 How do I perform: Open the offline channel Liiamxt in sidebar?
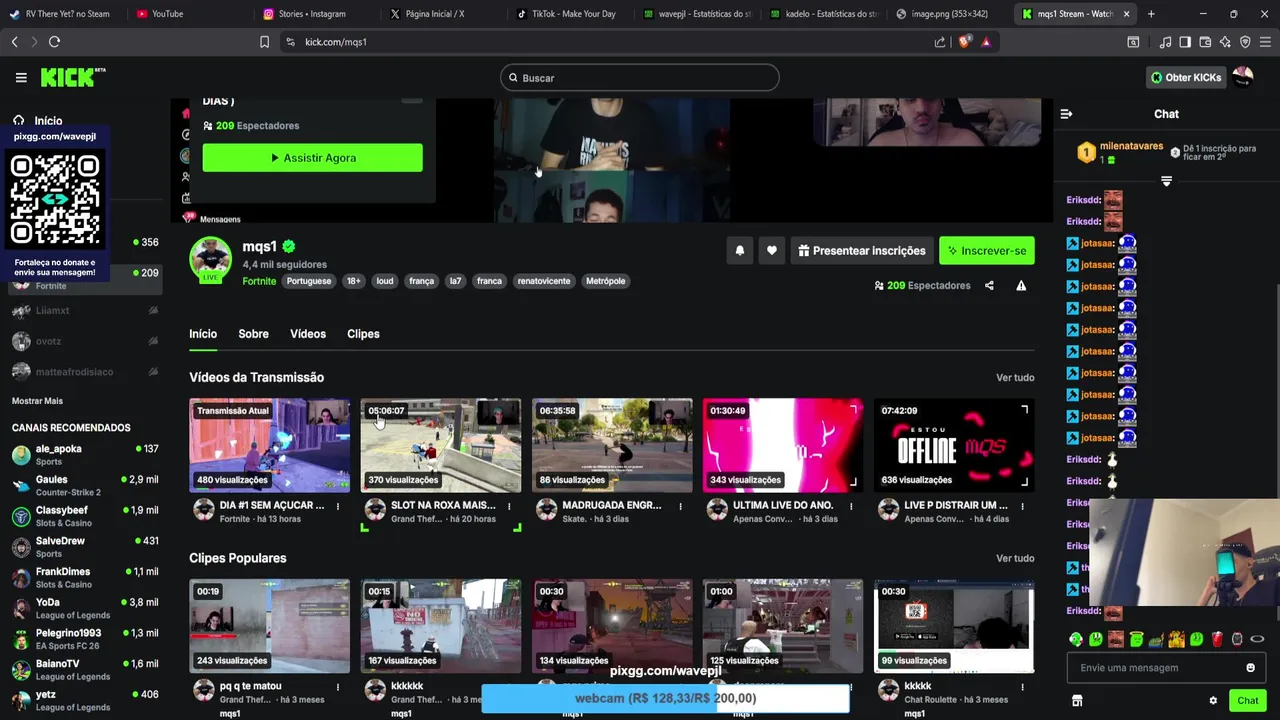[85, 311]
